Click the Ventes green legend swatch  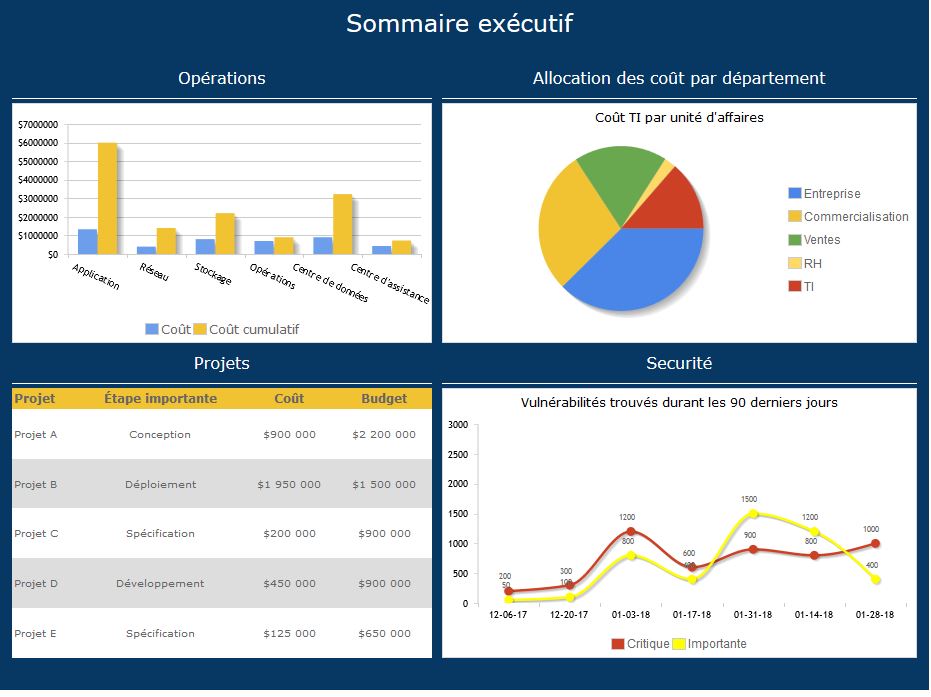[x=794, y=240]
